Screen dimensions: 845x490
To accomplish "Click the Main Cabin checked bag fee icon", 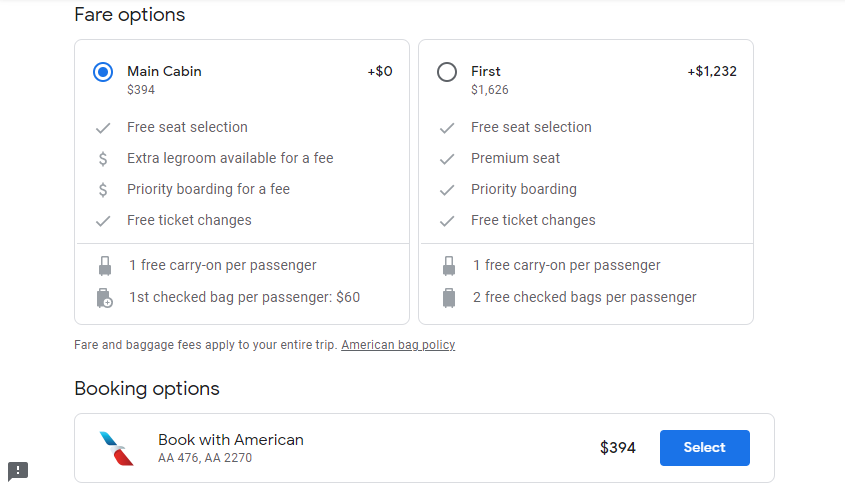I will 105,298.
